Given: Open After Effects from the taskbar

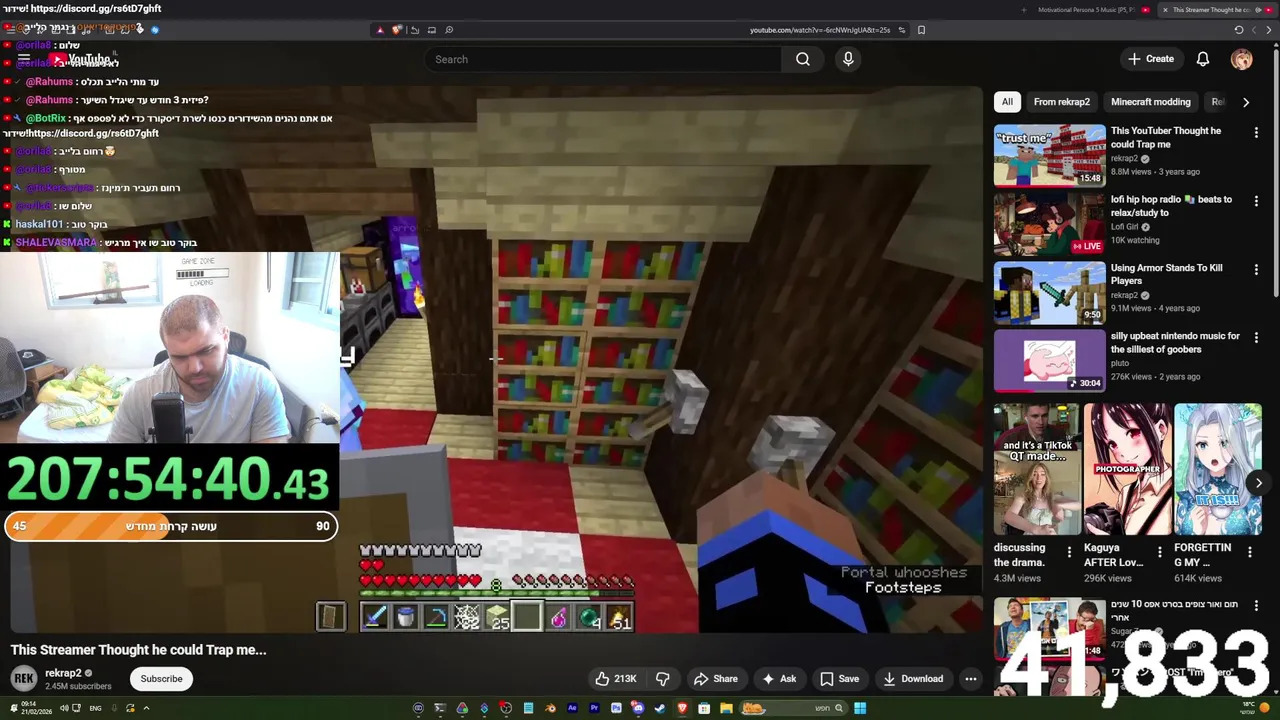Looking at the screenshot, I should coord(572,708).
